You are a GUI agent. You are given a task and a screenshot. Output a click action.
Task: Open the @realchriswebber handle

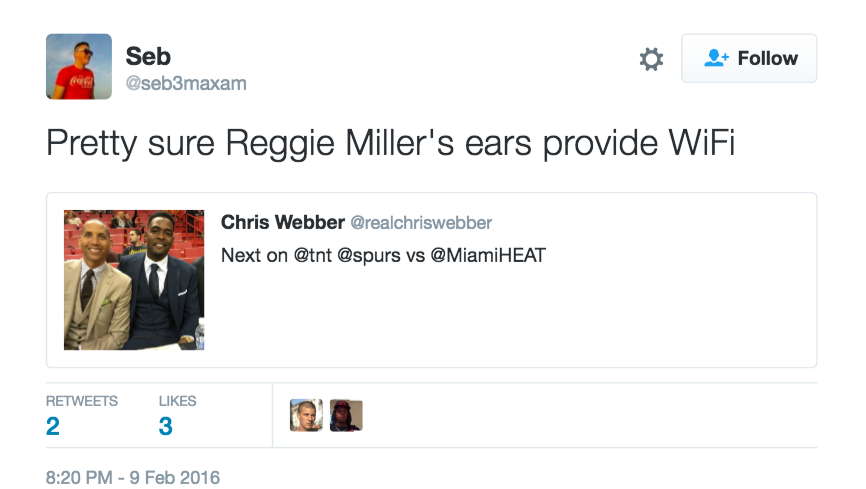pos(421,223)
